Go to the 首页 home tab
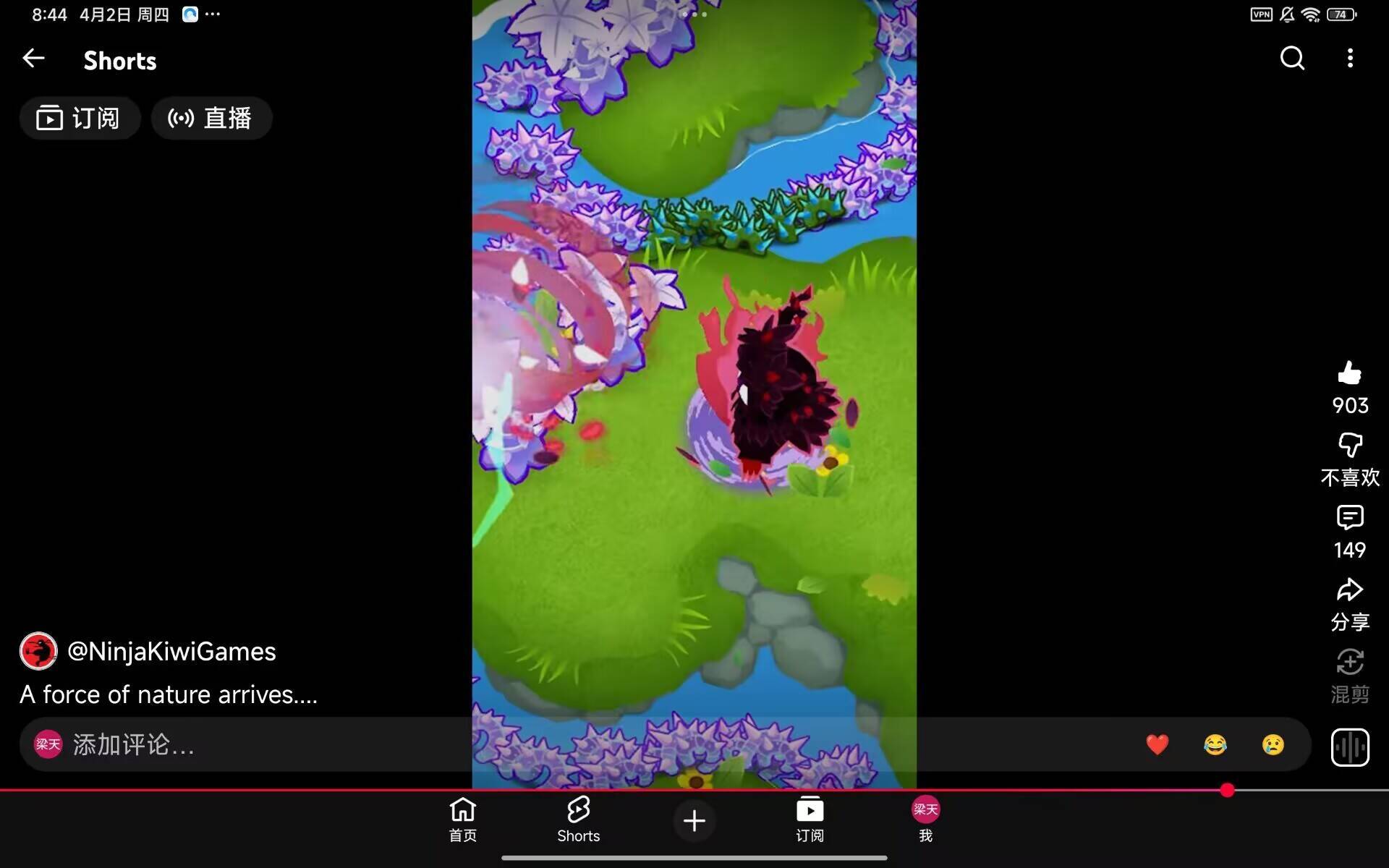The height and width of the screenshot is (868, 1389). pyautogui.click(x=463, y=820)
